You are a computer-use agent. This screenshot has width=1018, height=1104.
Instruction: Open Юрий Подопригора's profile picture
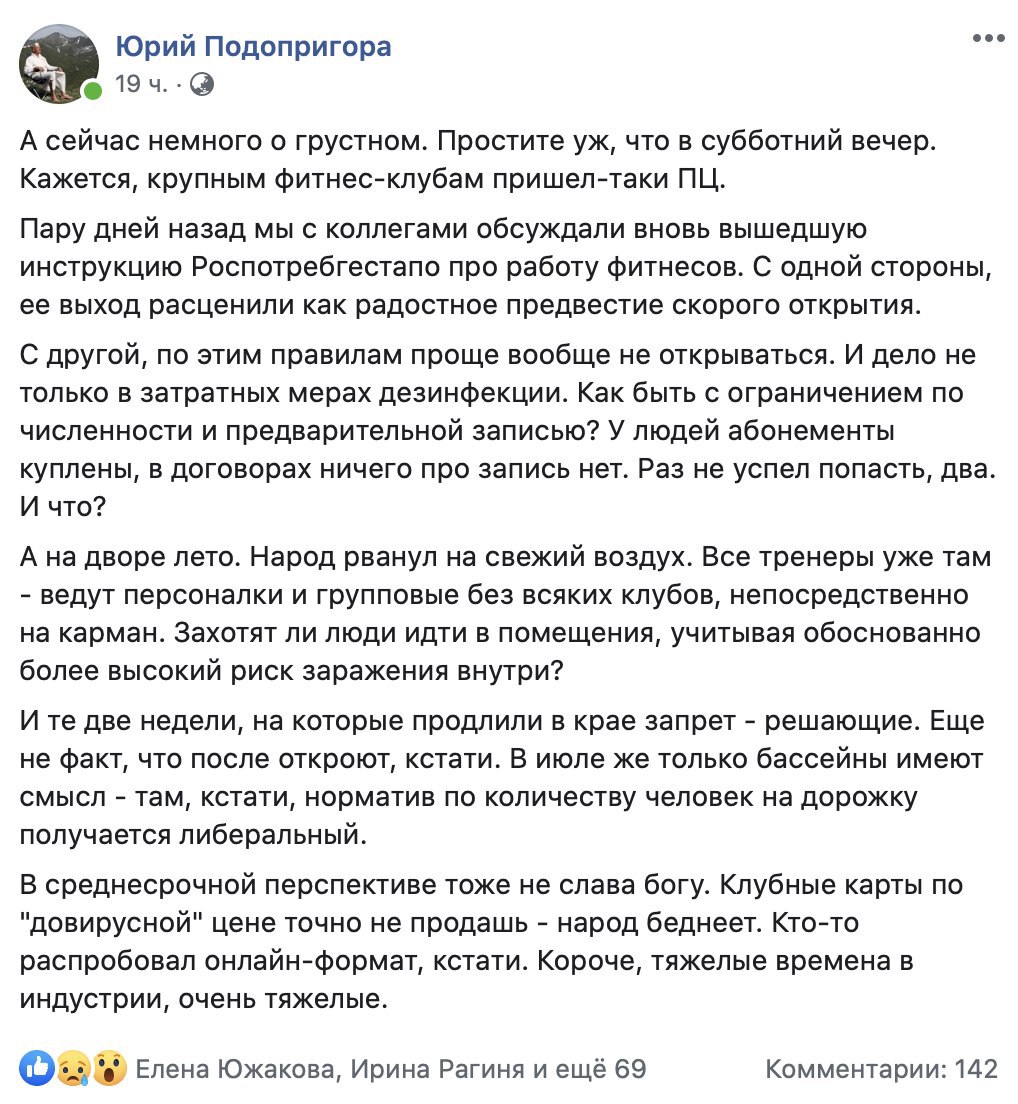[60, 62]
